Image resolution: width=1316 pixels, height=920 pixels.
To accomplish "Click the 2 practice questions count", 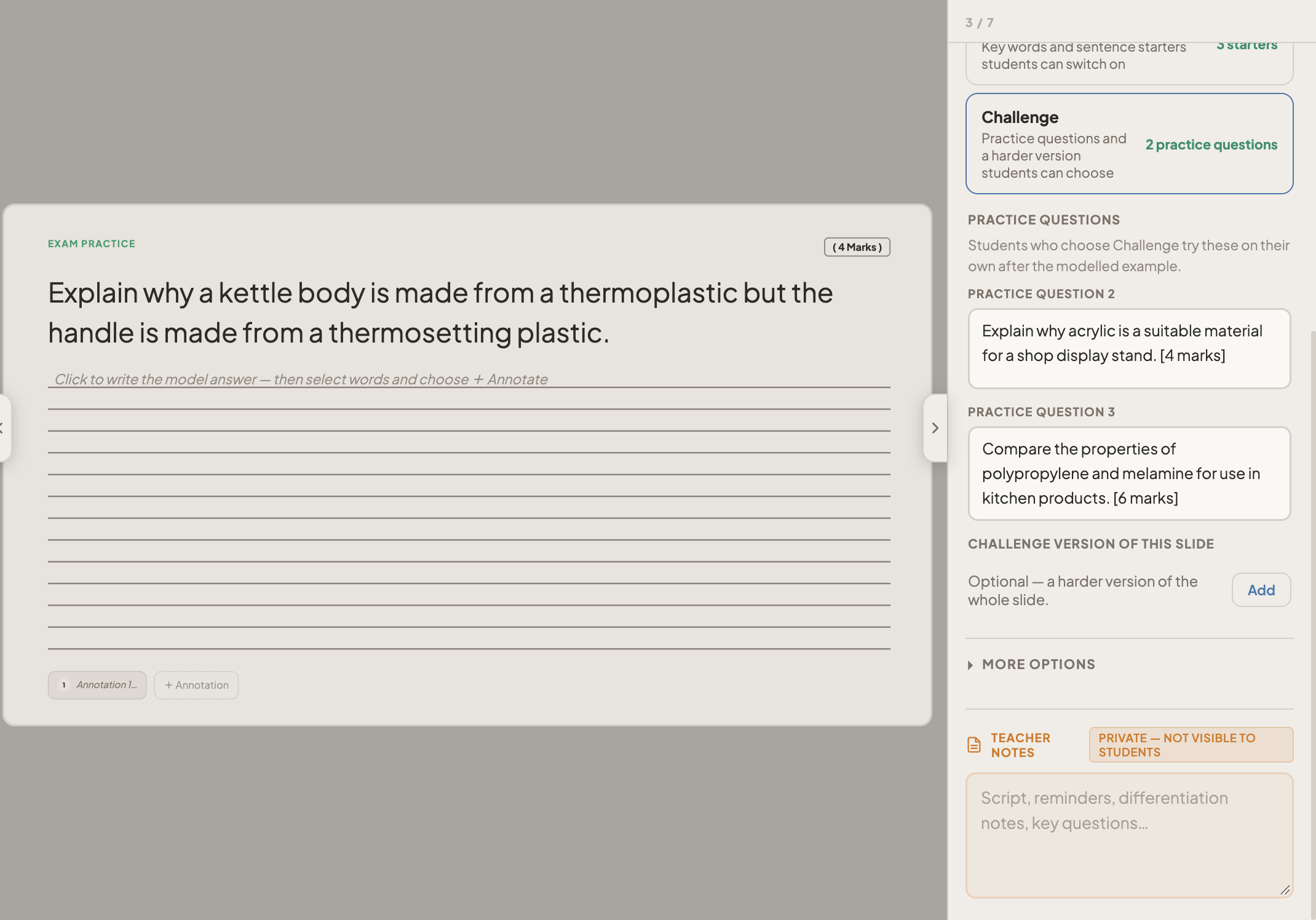I will pyautogui.click(x=1211, y=145).
